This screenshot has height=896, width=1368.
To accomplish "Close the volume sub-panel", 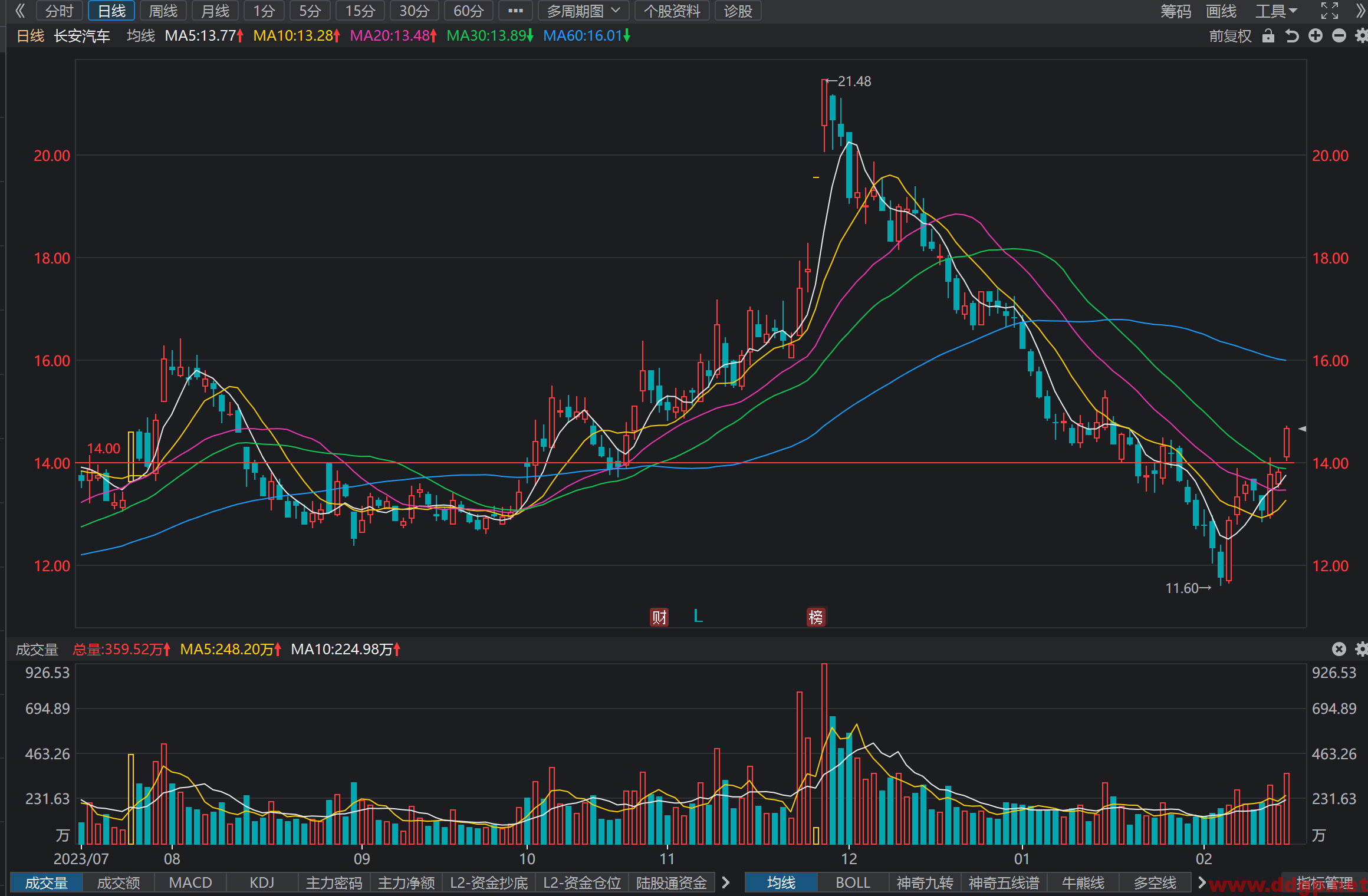I will 1339,649.
